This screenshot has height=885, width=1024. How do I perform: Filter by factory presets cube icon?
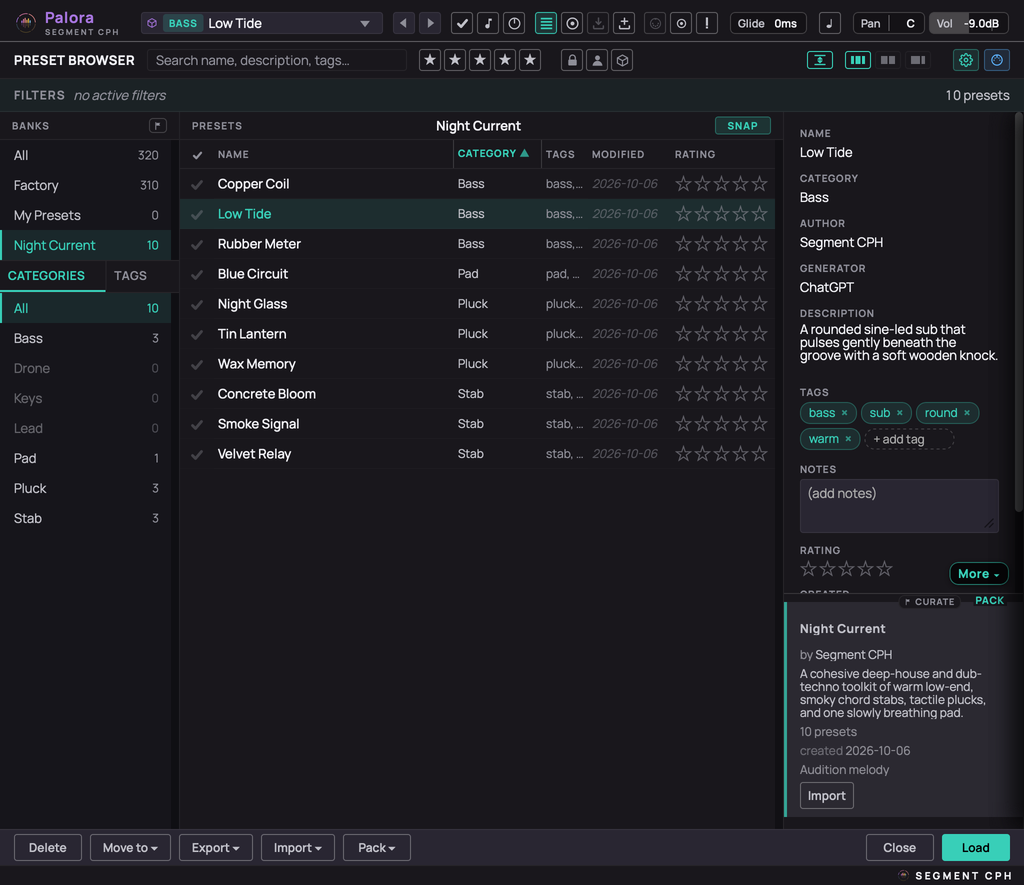[622, 60]
